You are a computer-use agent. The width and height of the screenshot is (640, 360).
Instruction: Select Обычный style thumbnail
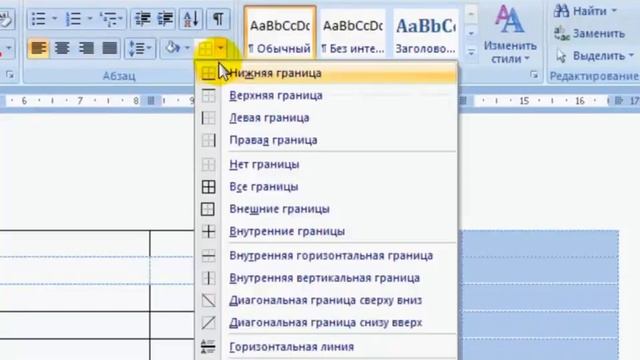280,33
